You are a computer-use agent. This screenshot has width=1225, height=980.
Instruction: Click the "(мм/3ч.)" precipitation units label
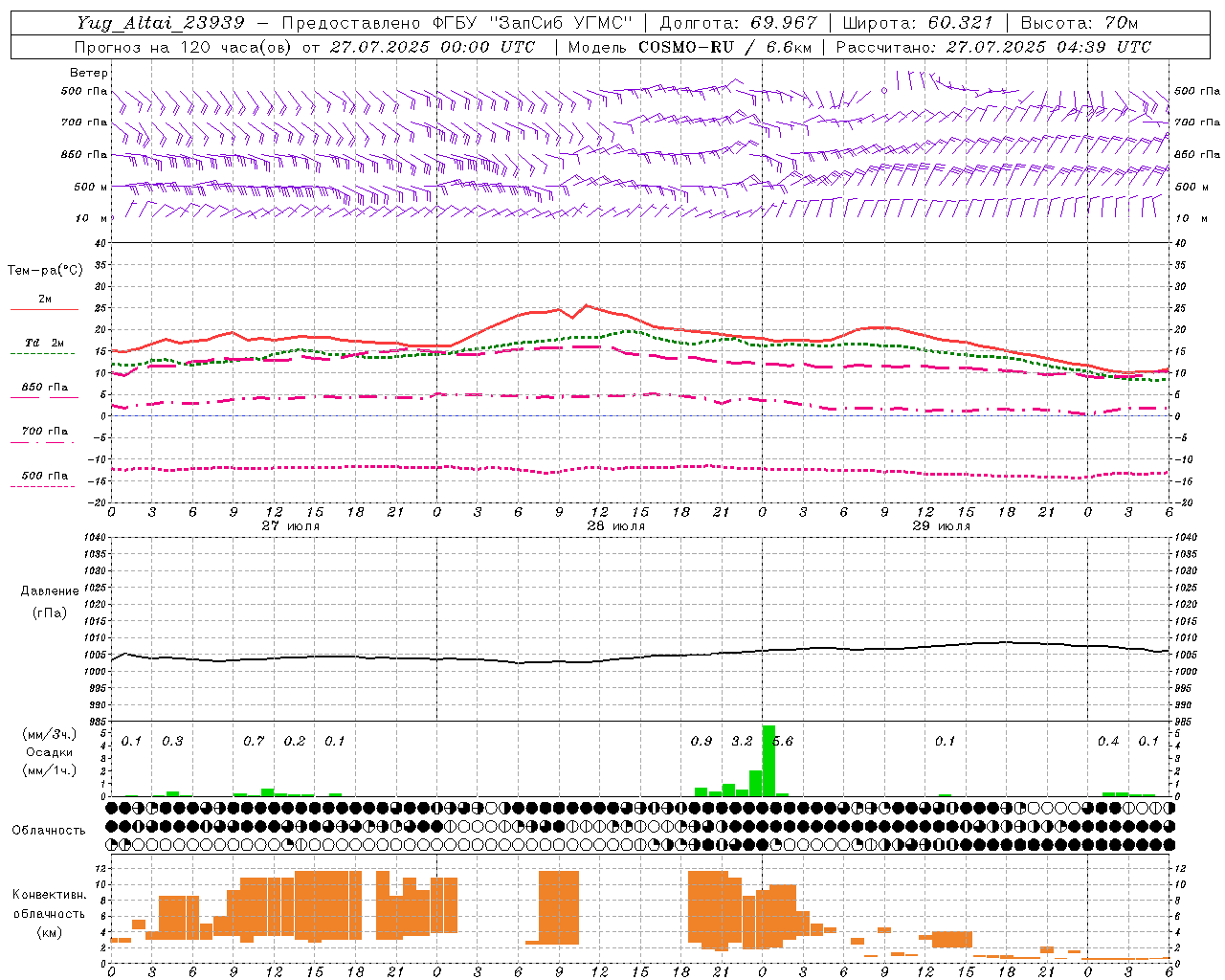pyautogui.click(x=51, y=734)
